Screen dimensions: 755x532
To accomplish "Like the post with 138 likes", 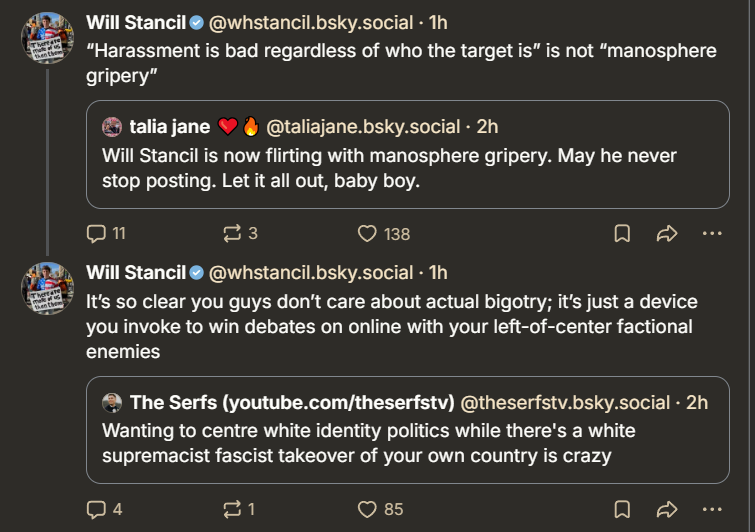I will pos(383,234).
